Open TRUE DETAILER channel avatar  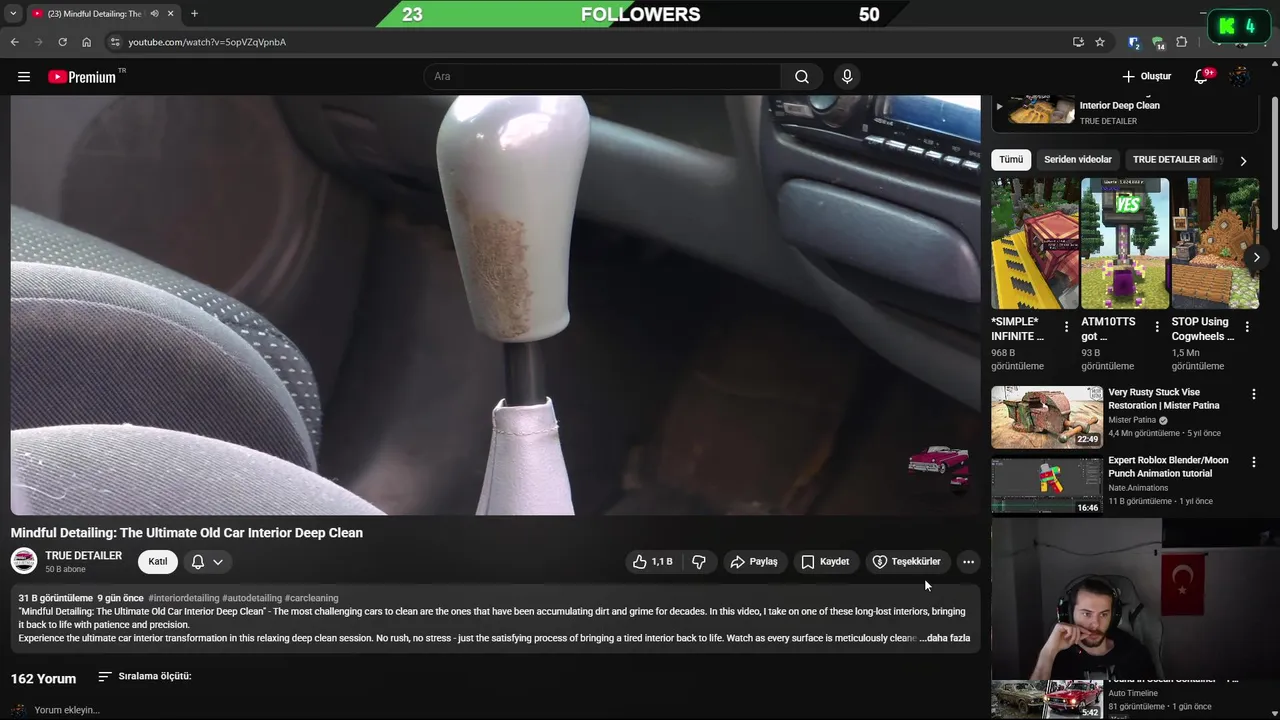coord(24,561)
